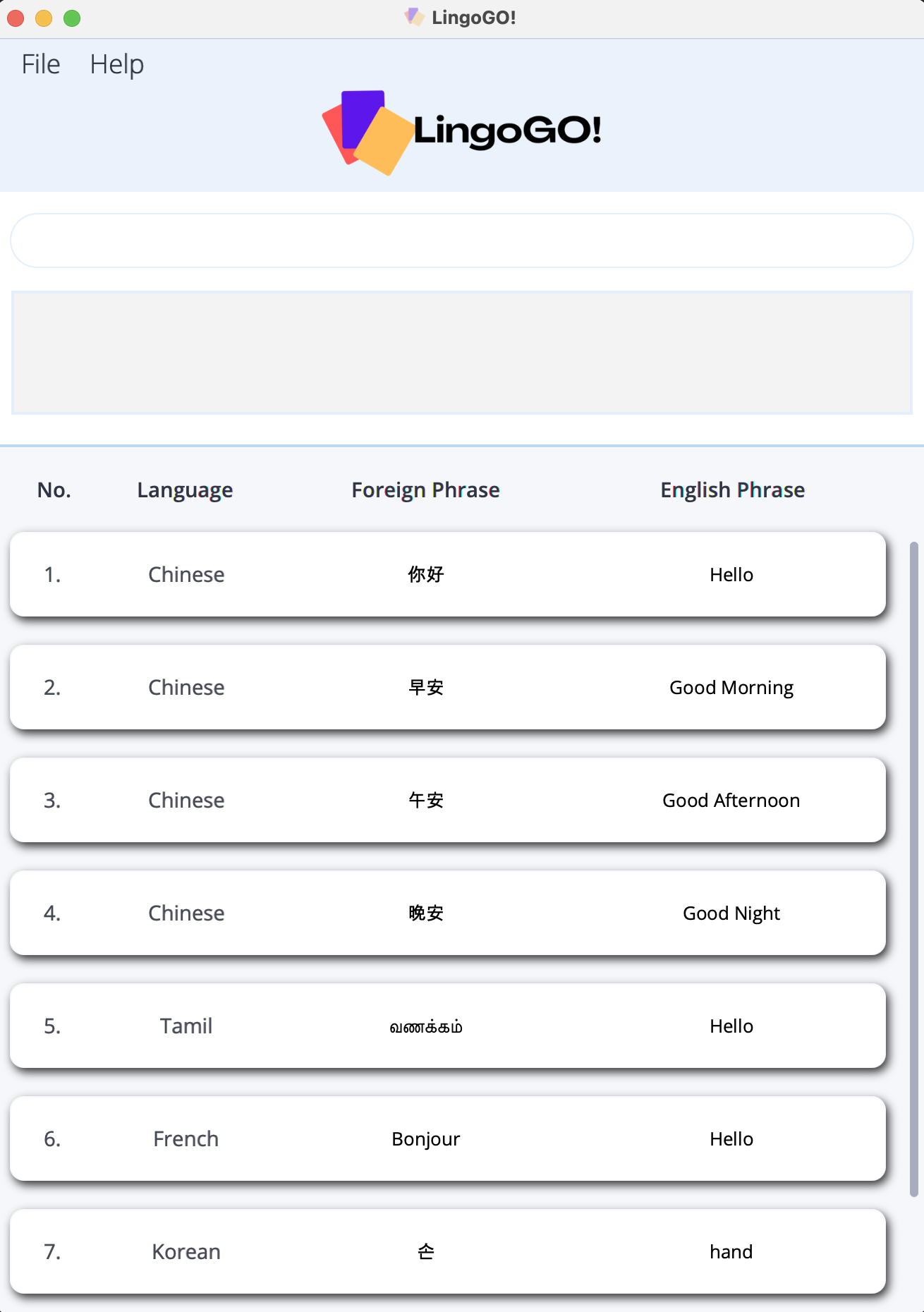This screenshot has width=924, height=1312.
Task: Click the gray preview panel area
Action: coord(462,351)
